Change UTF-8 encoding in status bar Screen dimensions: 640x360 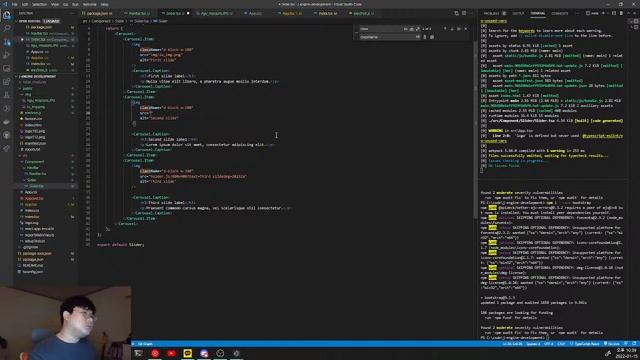coord(548,344)
